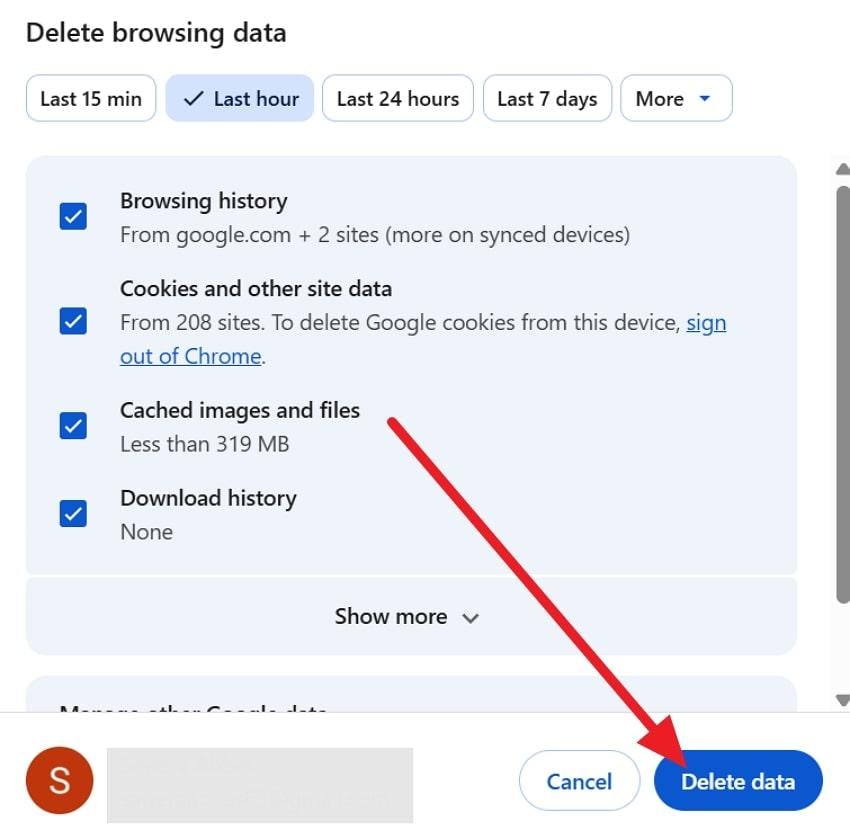Click Manage other Google data
The width and height of the screenshot is (850, 839).
tap(193, 712)
